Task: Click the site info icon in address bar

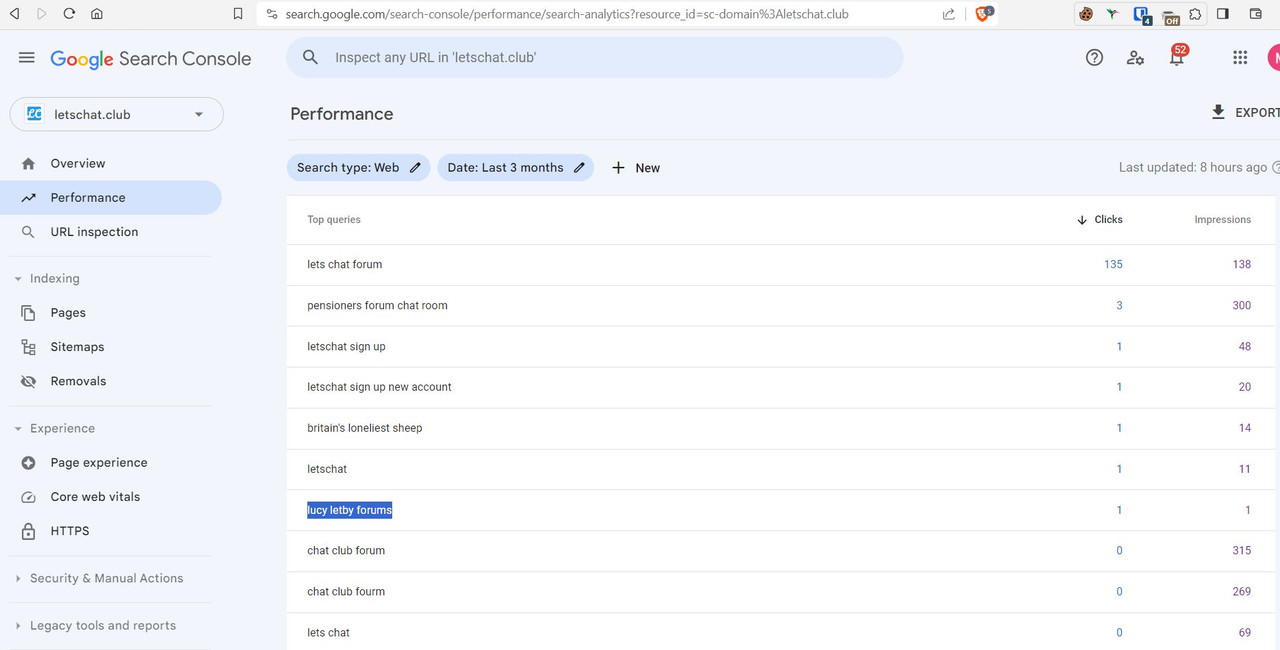Action: point(271,14)
